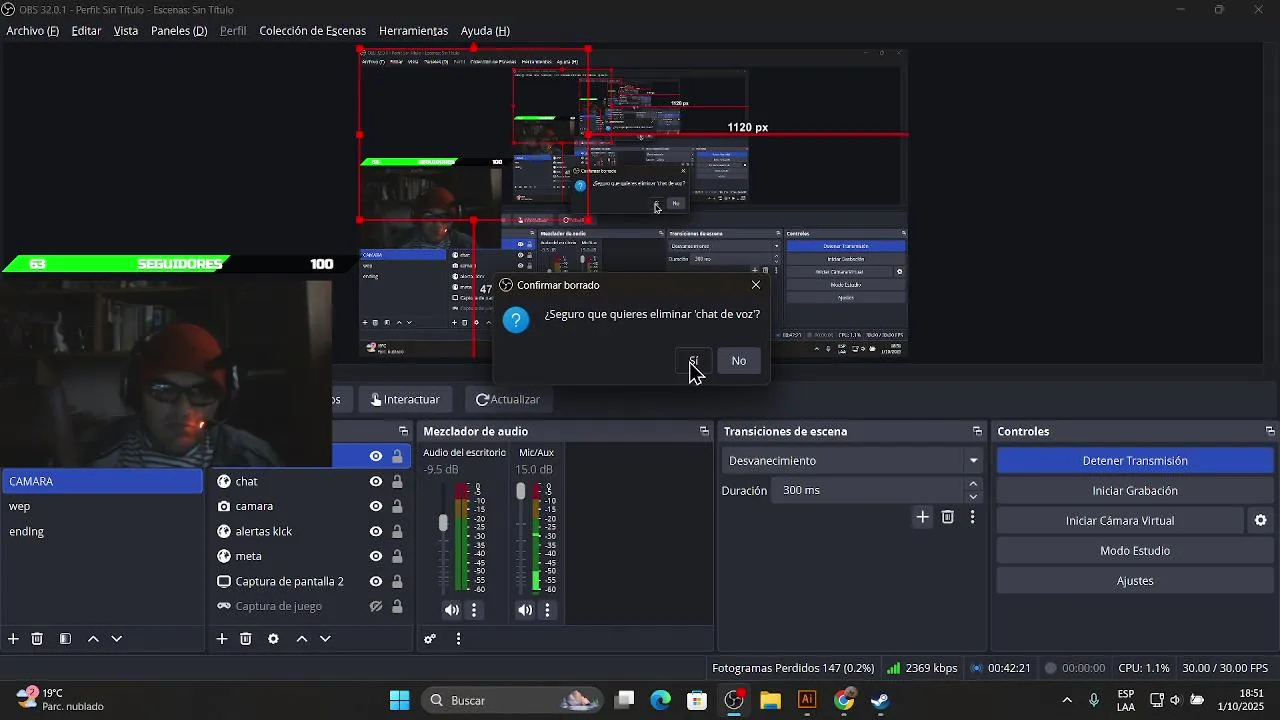Undock Transiciones de escena panel
Screen dimensions: 1280x720
pos(977,432)
